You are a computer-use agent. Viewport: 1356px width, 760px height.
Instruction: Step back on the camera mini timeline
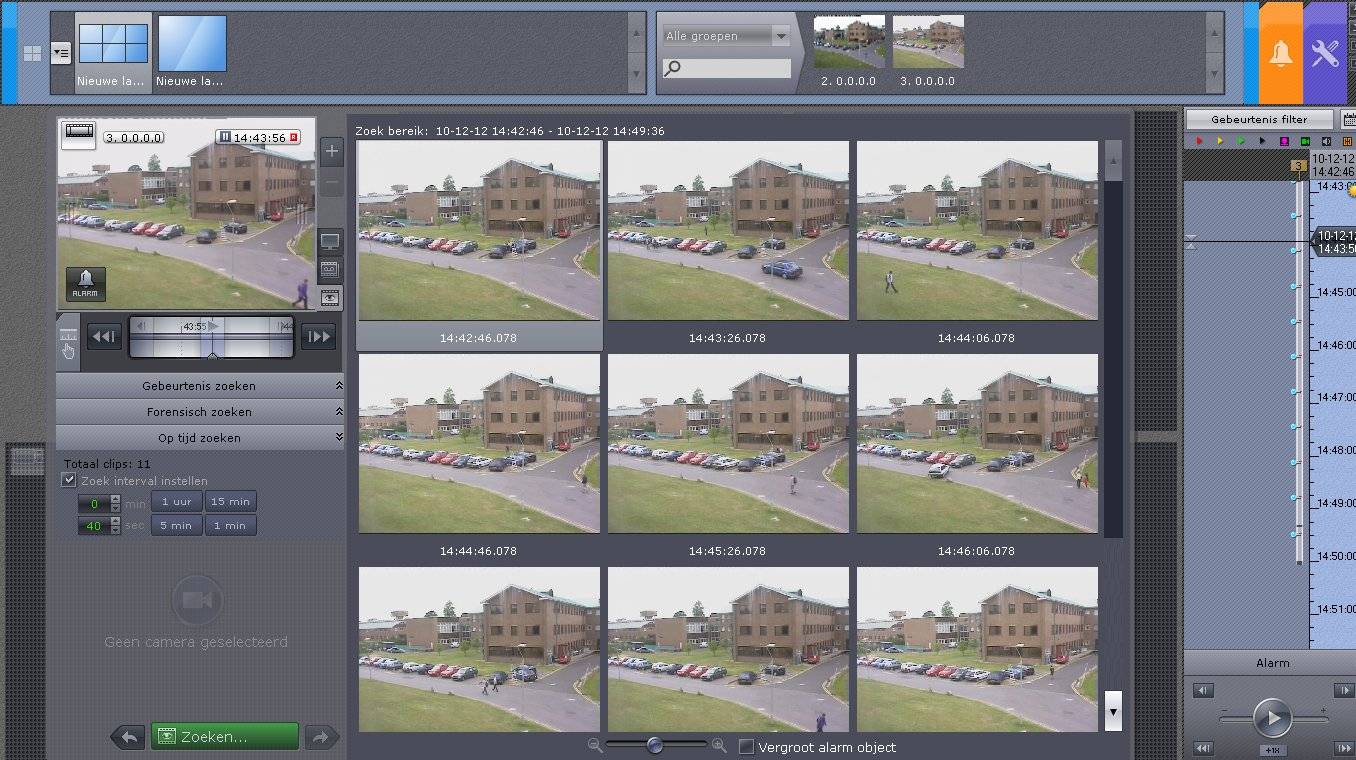pyautogui.click(x=105, y=337)
